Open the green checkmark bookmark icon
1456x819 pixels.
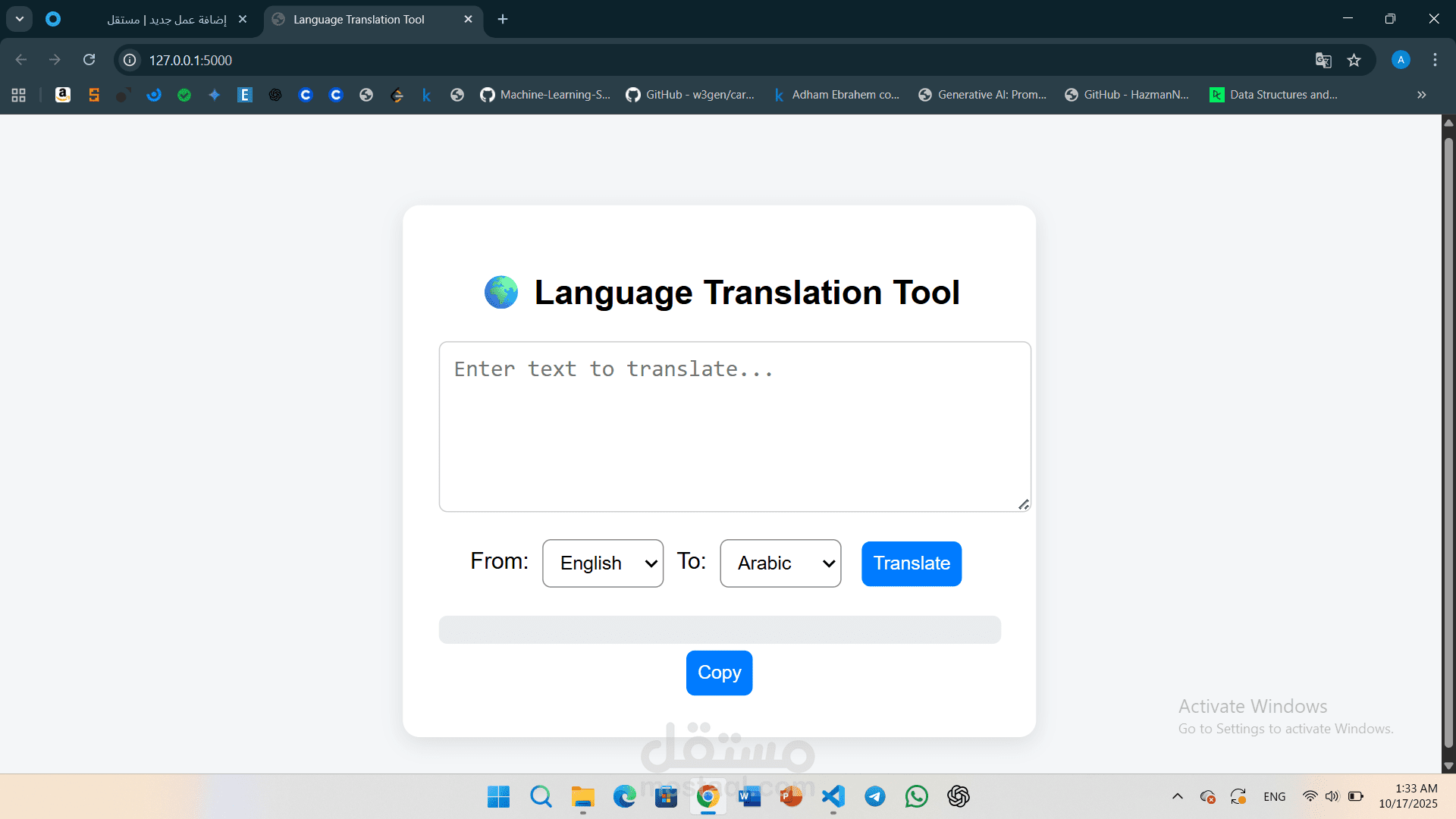(x=184, y=95)
